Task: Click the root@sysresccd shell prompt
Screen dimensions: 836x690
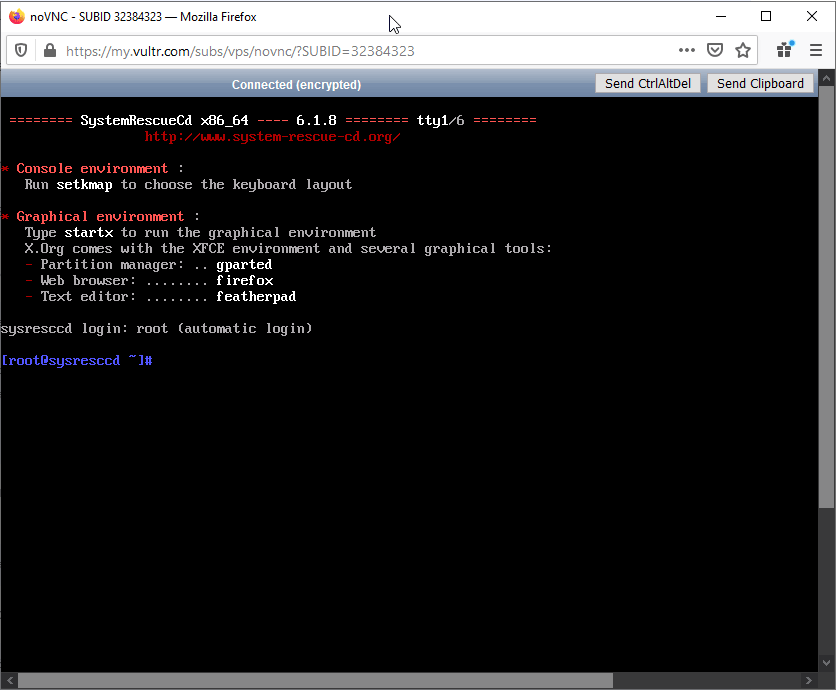Action: 77,360
